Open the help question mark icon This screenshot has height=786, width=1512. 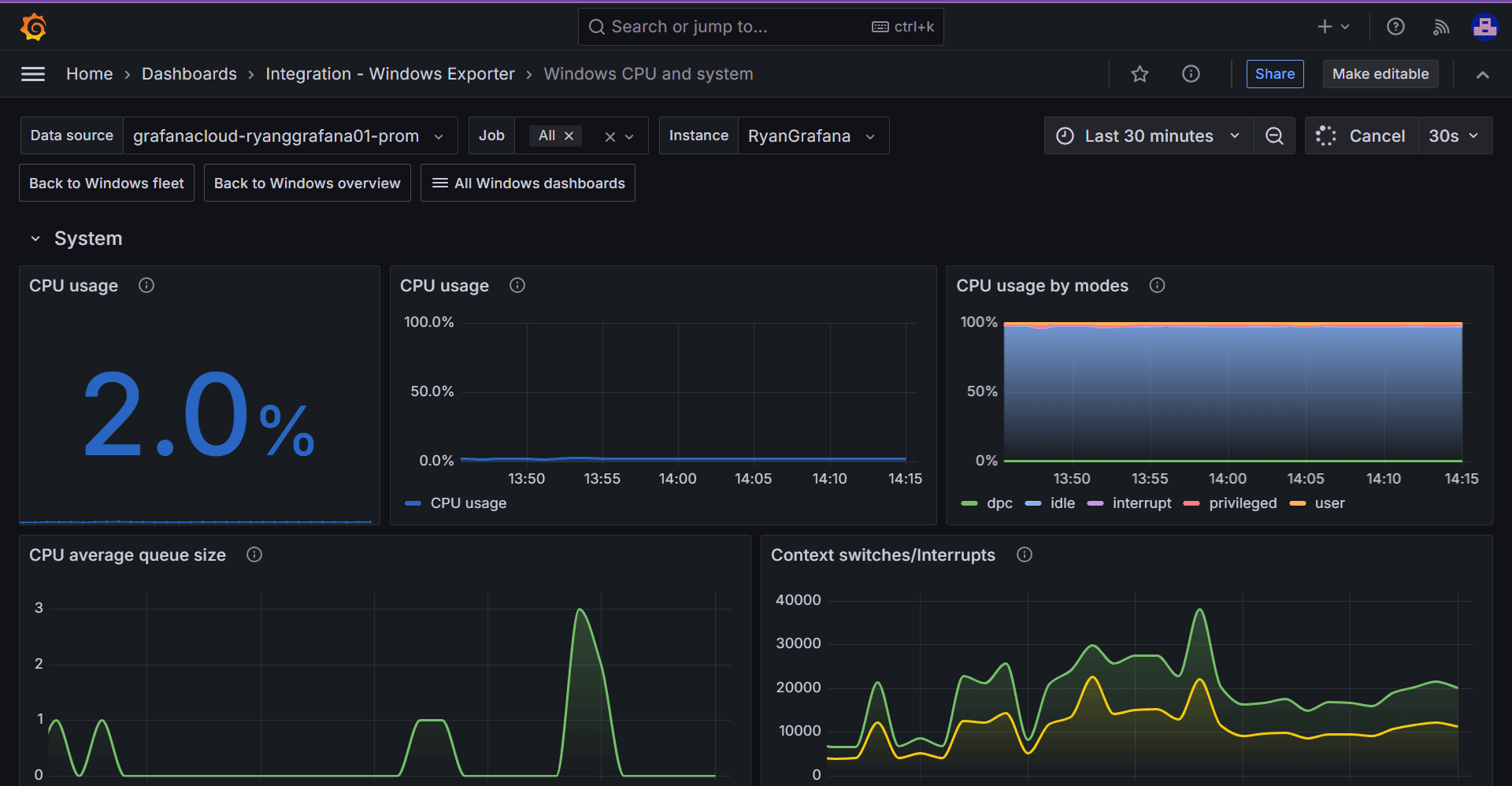(1395, 26)
